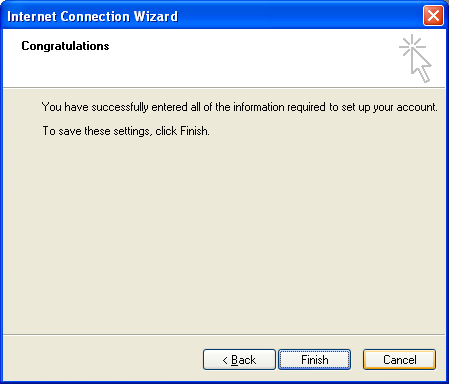Close the wizard with the red X
Image resolution: width=449 pixels, height=384 pixels.
click(x=433, y=15)
